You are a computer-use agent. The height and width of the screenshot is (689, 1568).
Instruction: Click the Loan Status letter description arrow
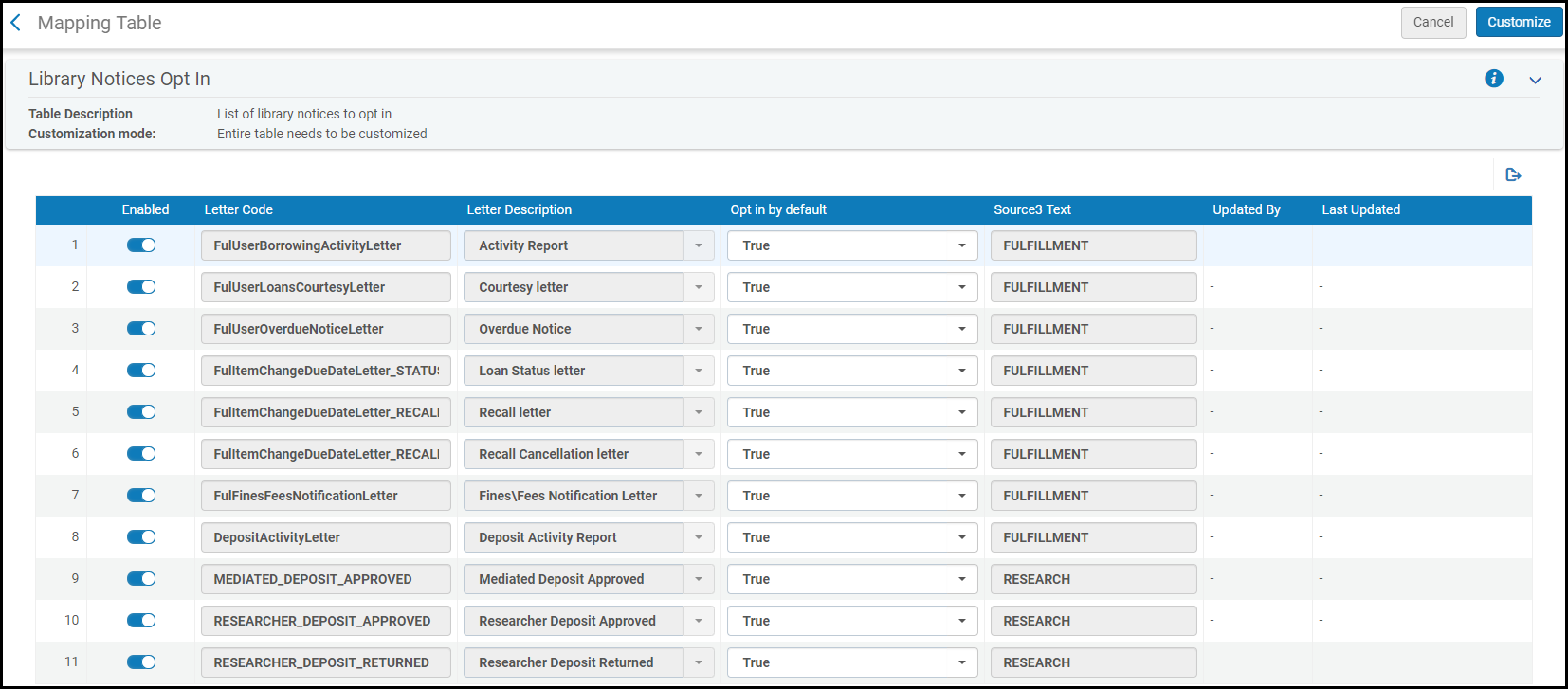(699, 371)
